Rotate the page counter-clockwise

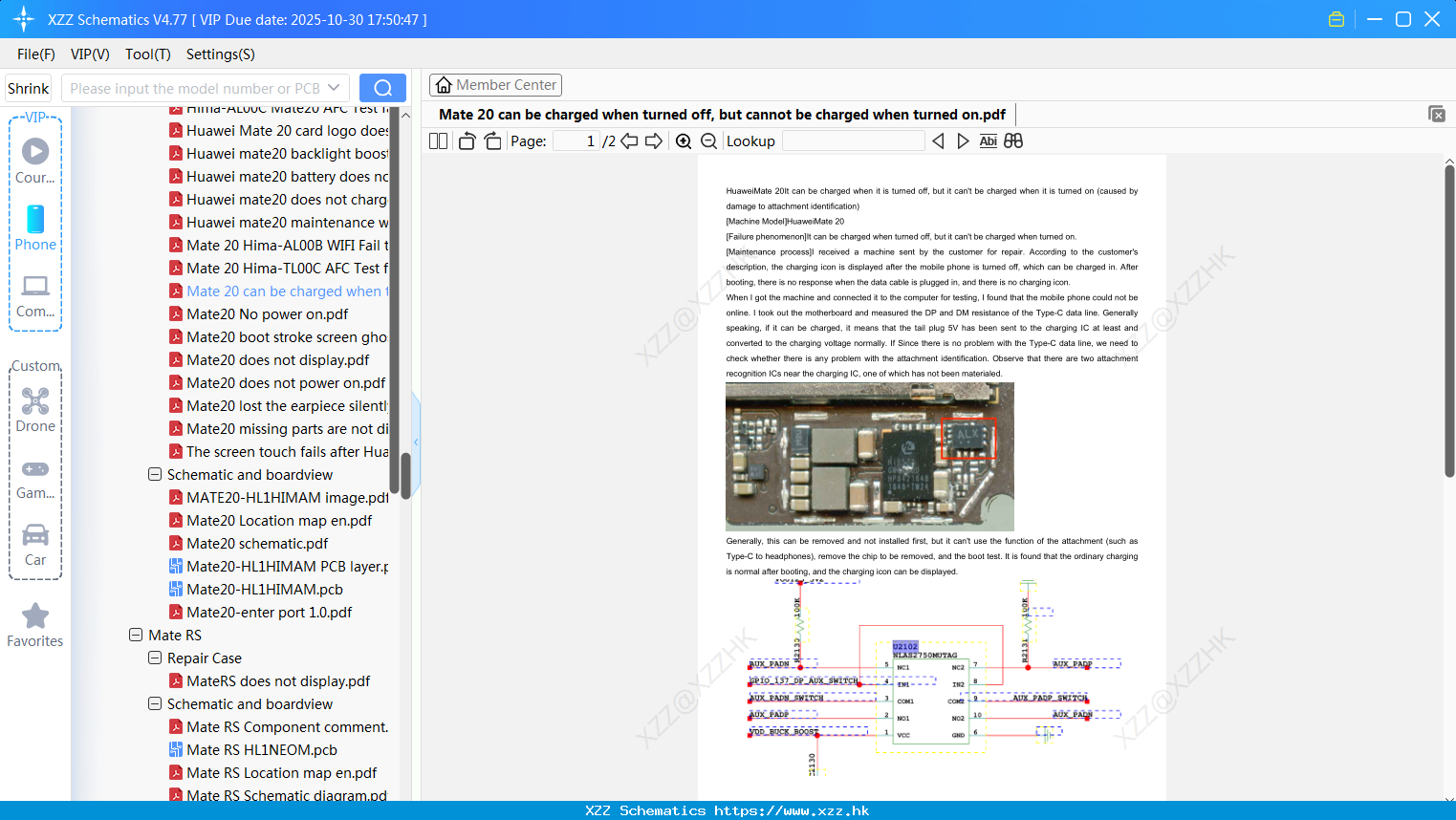pos(467,141)
